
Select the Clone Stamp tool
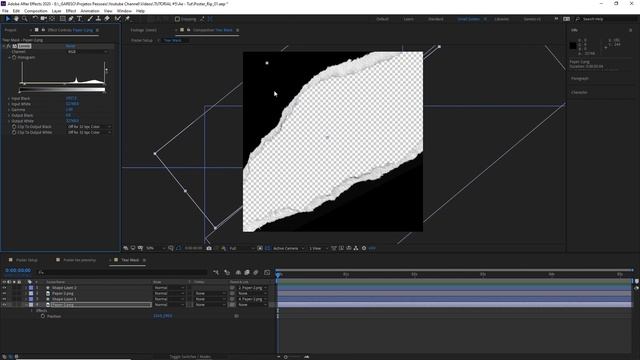tap(98, 19)
